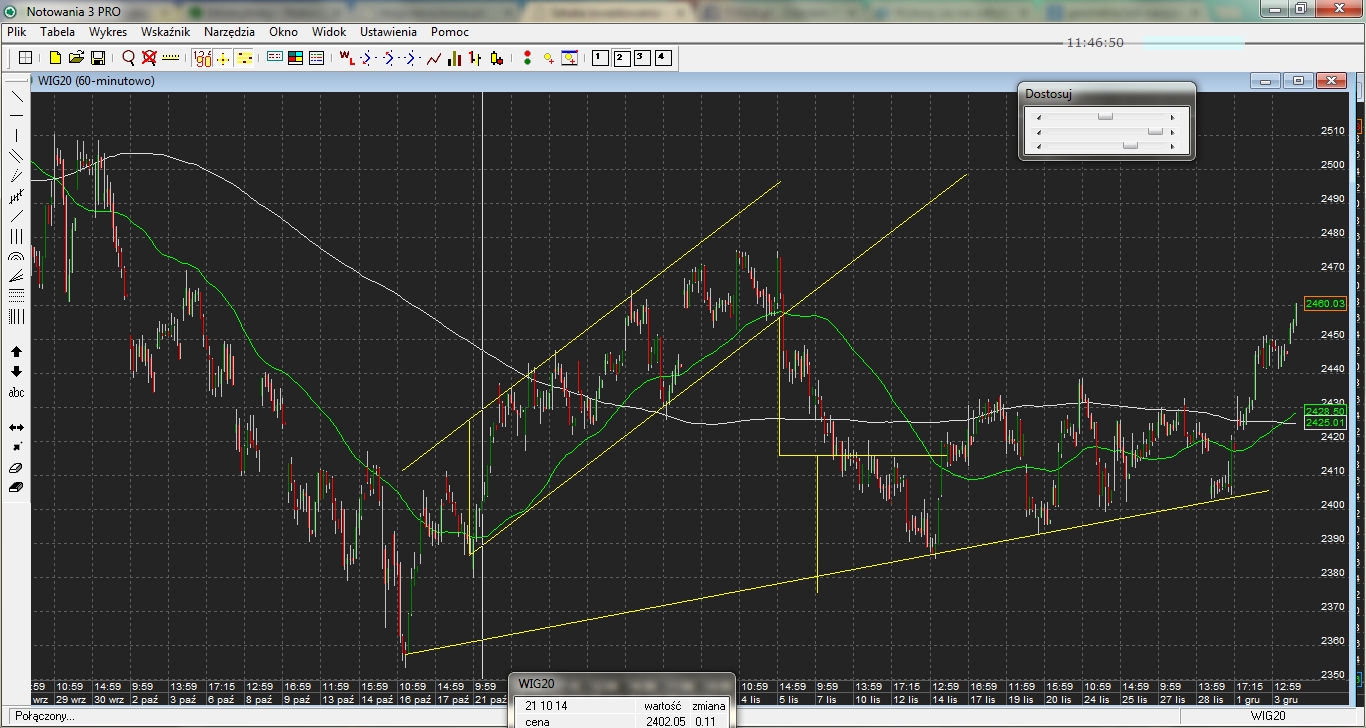Viewport: 1366px width, 728px height.
Task: Click the red line chart icon
Action: [x=434, y=58]
